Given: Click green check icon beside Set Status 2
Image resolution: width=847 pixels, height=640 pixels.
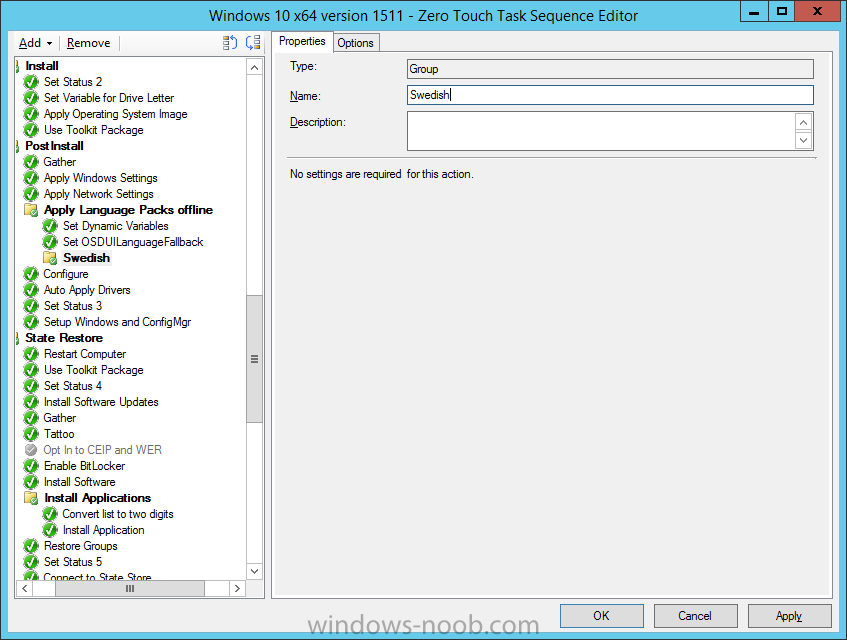Looking at the screenshot, I should tap(31, 82).
